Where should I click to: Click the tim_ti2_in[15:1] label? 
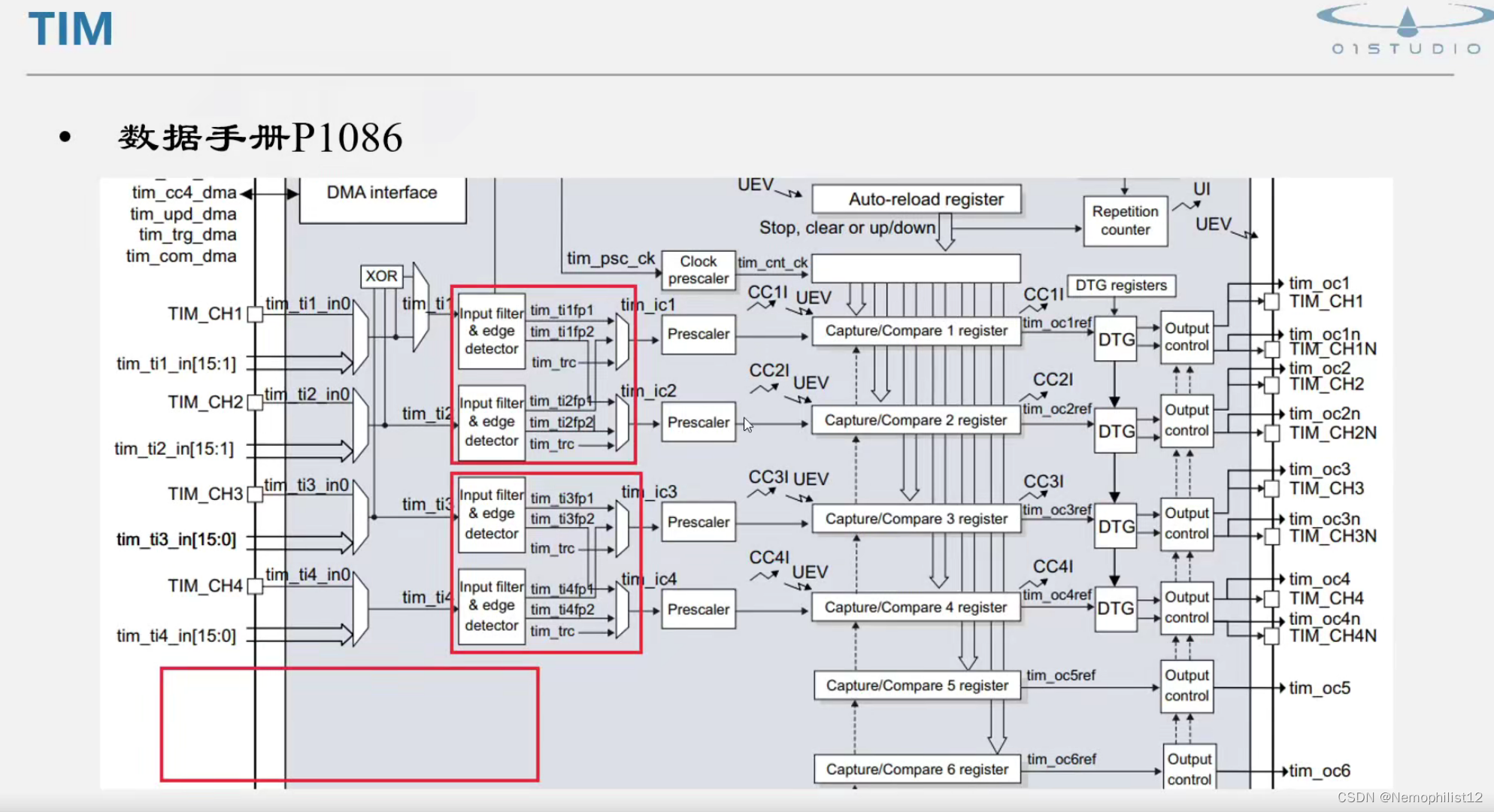pos(174,449)
